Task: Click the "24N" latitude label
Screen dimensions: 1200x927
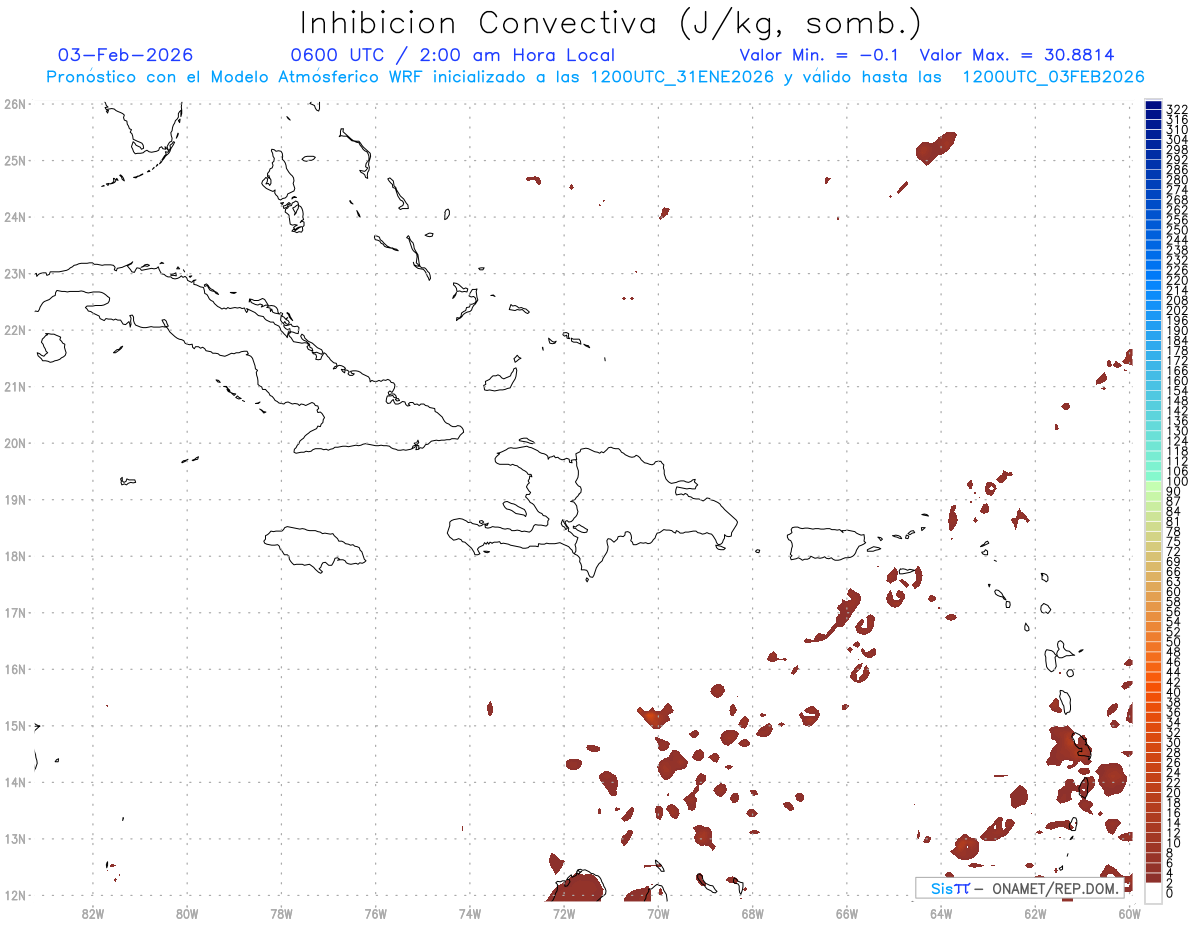Action: [14, 217]
